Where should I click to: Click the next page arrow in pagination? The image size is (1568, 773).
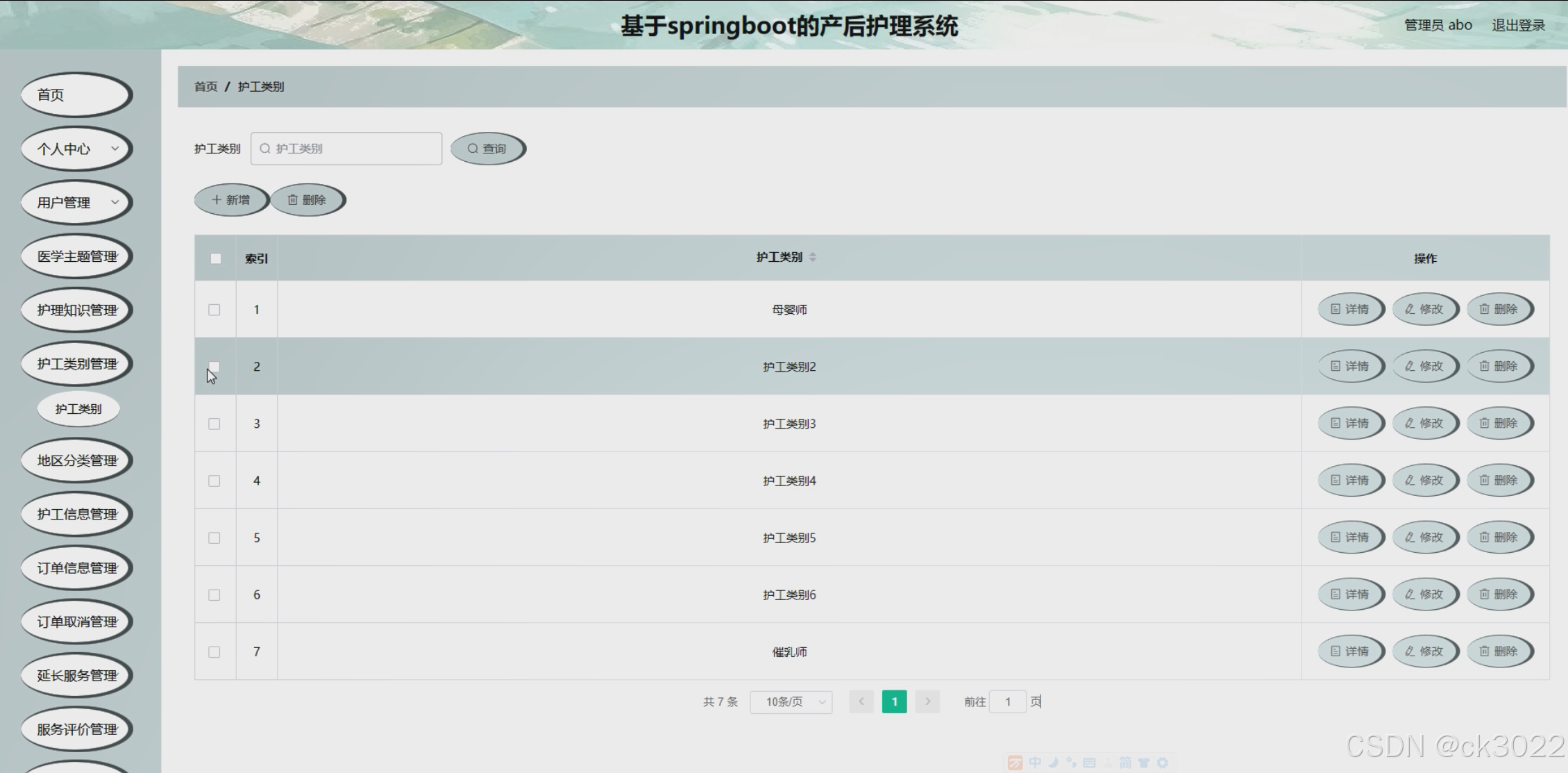[x=927, y=701]
